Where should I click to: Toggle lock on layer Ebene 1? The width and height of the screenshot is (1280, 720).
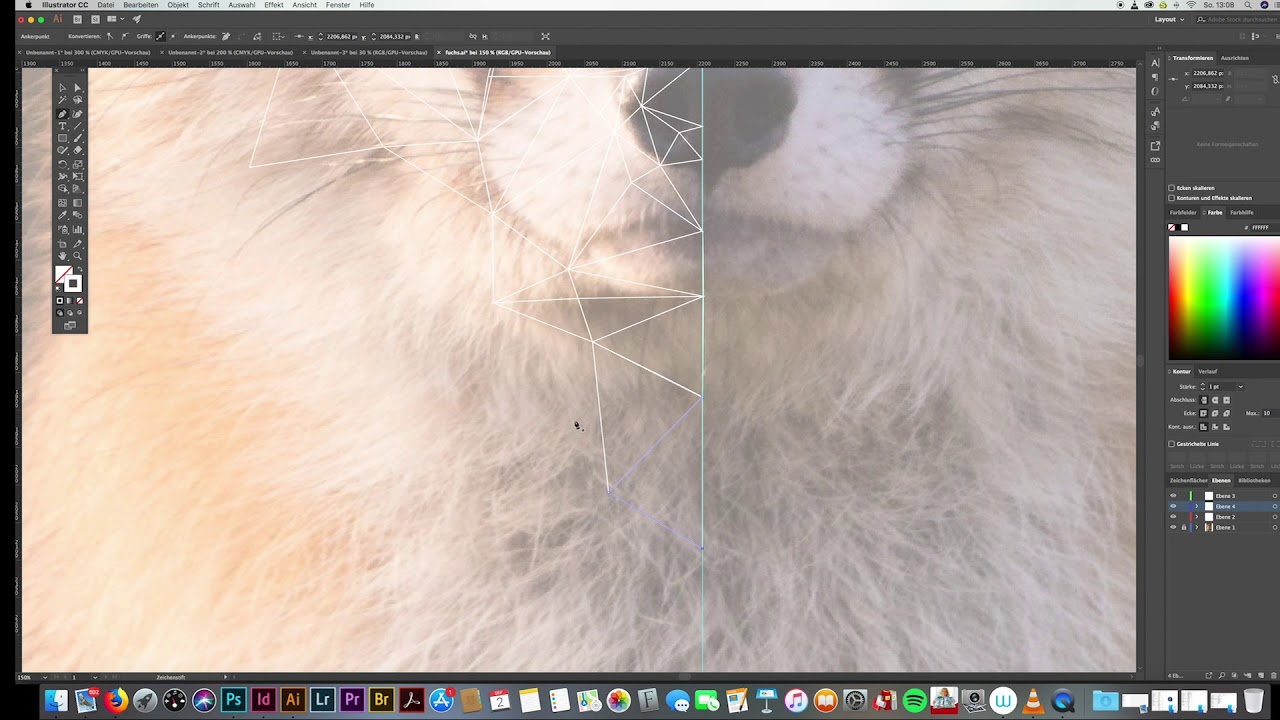1184,527
